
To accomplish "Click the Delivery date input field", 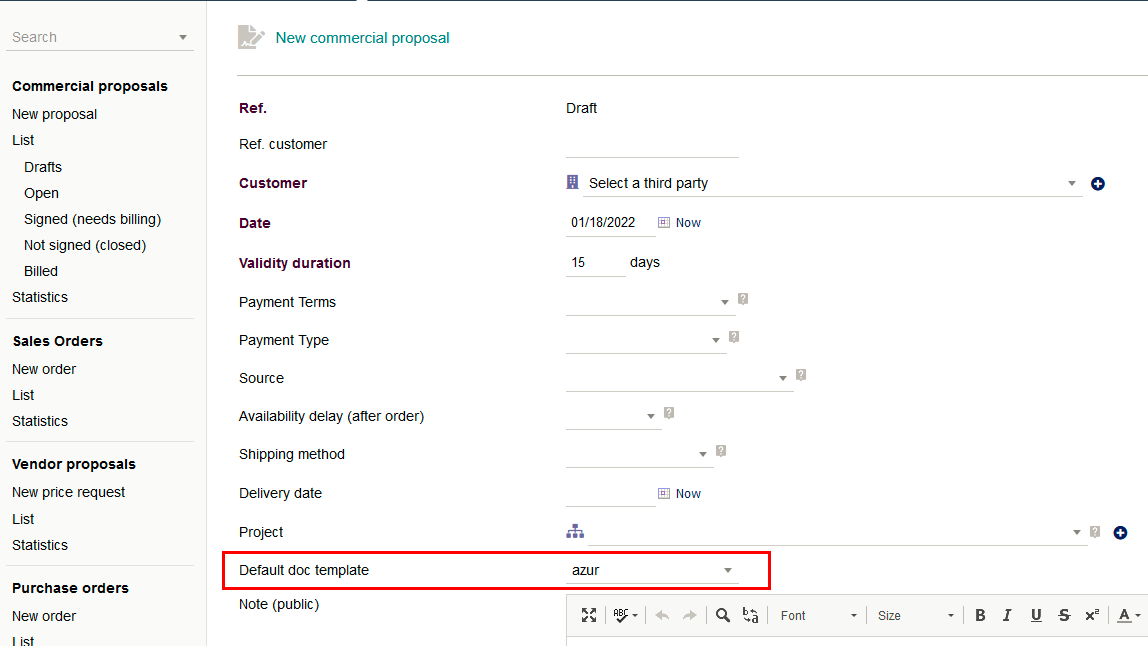I will [611, 493].
